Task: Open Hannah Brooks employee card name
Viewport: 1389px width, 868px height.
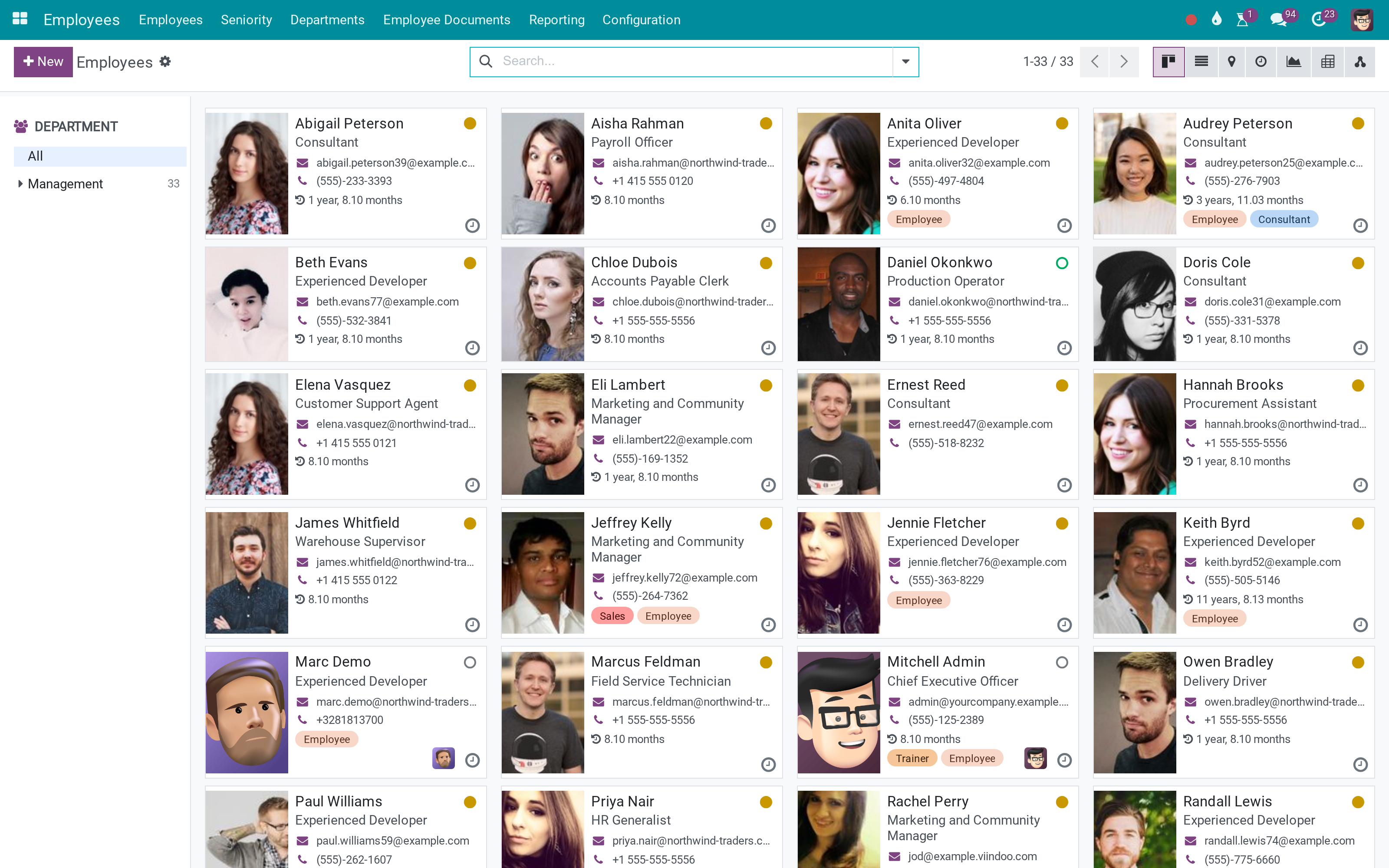Action: coord(1233,385)
